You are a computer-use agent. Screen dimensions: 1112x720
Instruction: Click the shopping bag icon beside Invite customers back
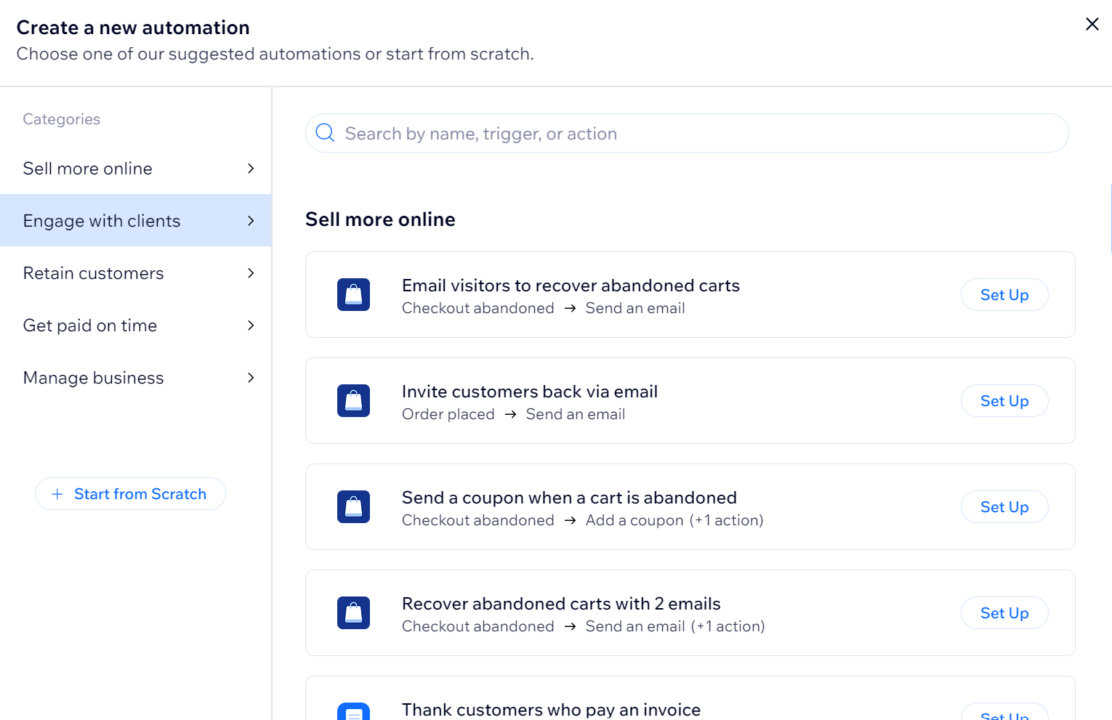(x=353, y=401)
